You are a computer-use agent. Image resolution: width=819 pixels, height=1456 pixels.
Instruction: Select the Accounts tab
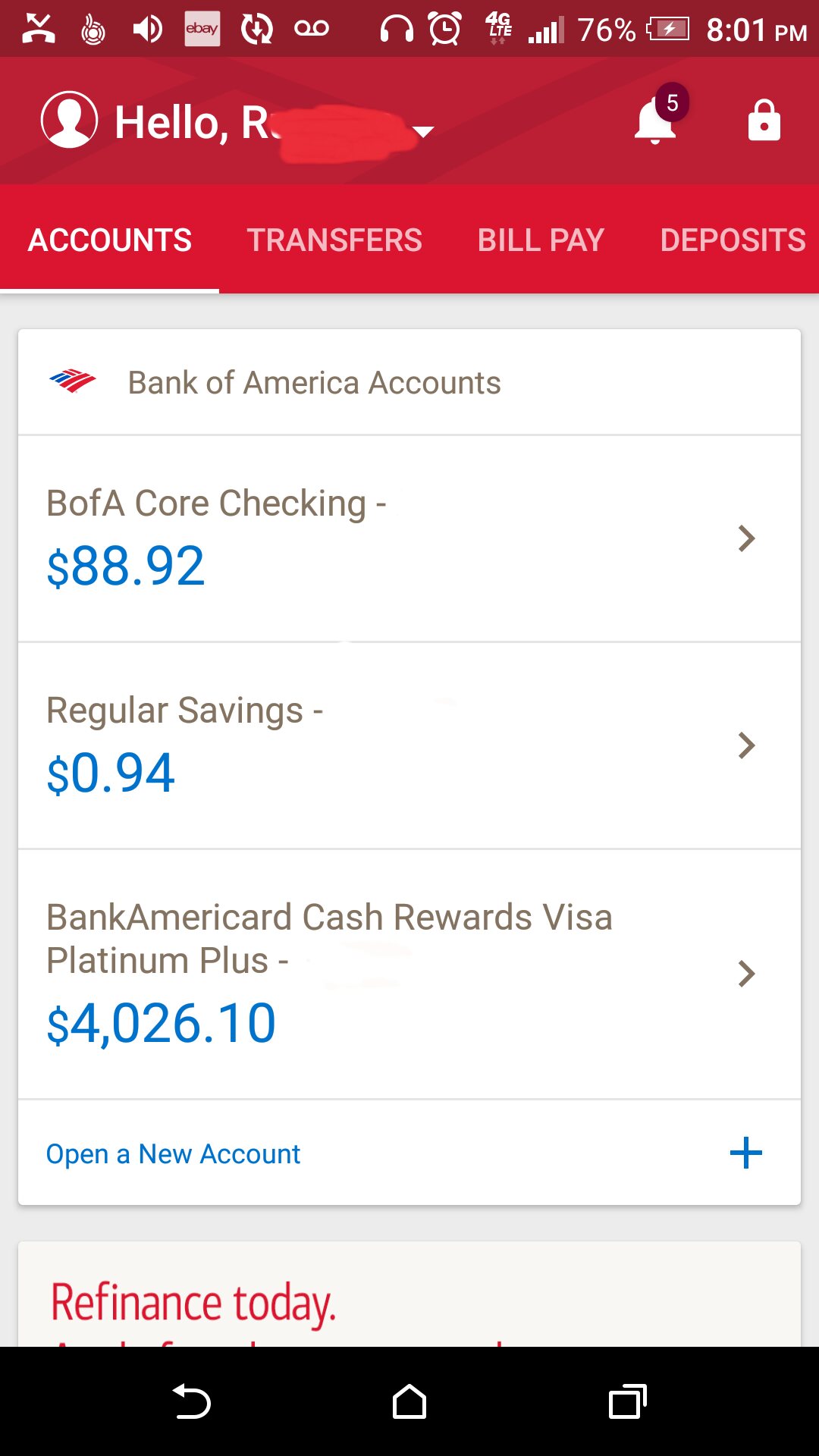click(110, 240)
